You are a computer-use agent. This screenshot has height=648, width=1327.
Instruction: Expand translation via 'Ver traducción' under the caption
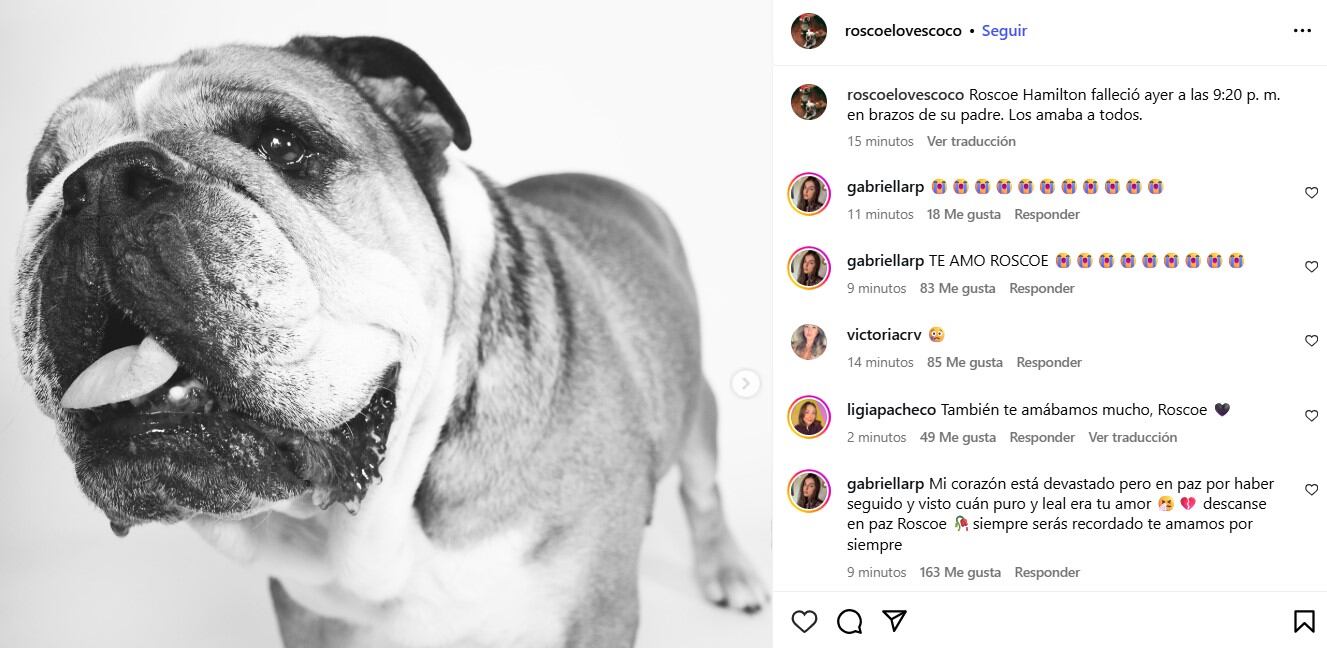[x=971, y=141]
